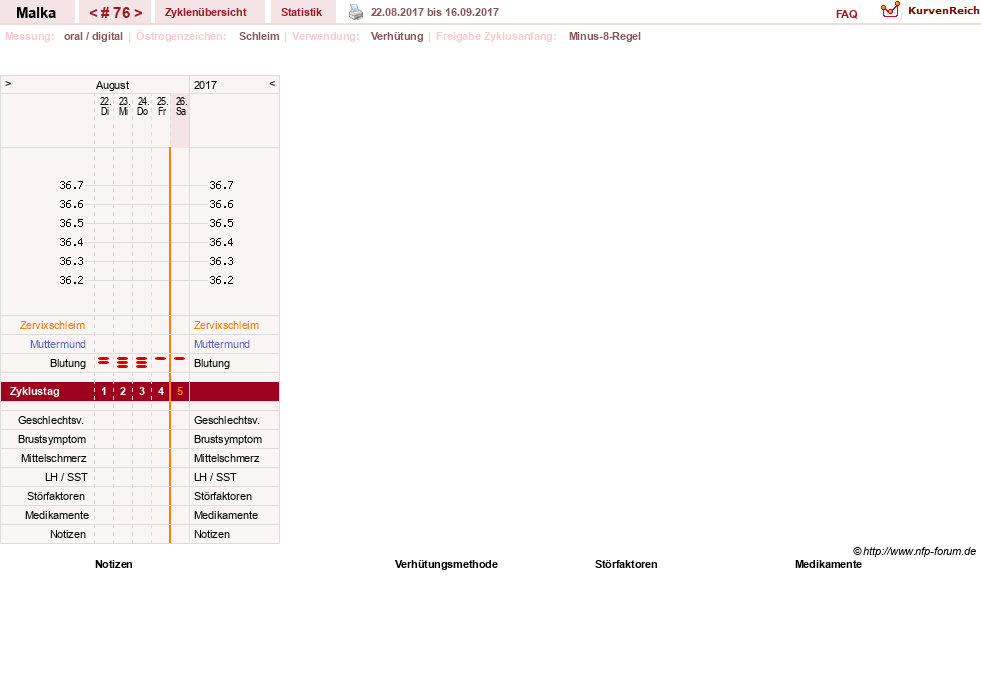Click the bleeding mark on cycle day 1
Viewport: 981px width, 683px height.
coord(104,361)
